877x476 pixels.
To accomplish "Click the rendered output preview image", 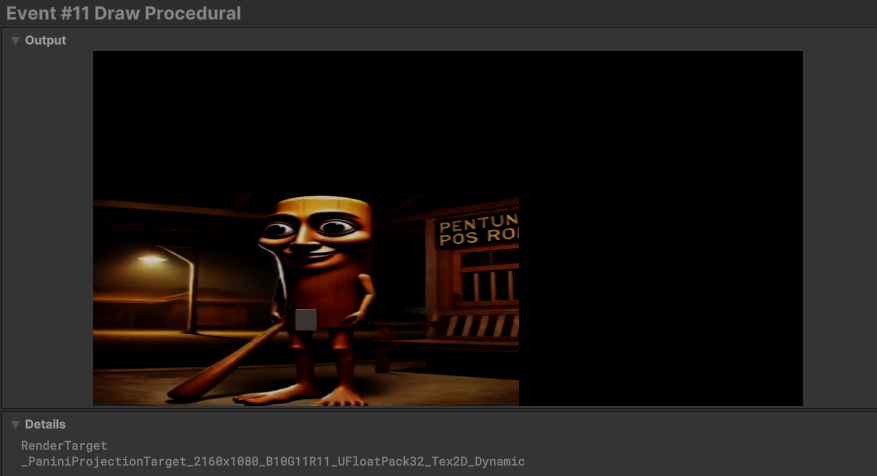I will point(447,228).
